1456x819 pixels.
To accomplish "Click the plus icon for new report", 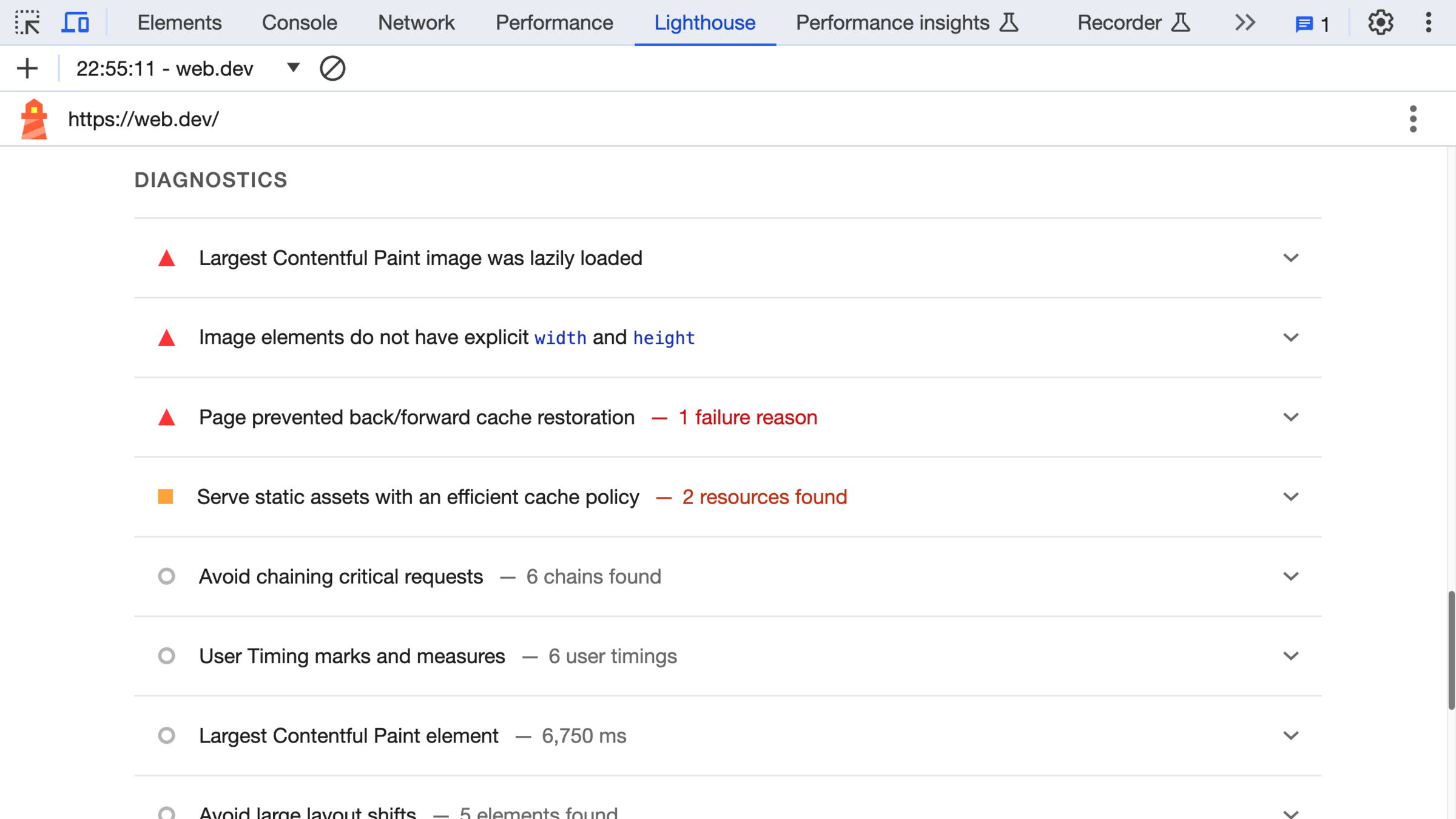I will coord(27,69).
